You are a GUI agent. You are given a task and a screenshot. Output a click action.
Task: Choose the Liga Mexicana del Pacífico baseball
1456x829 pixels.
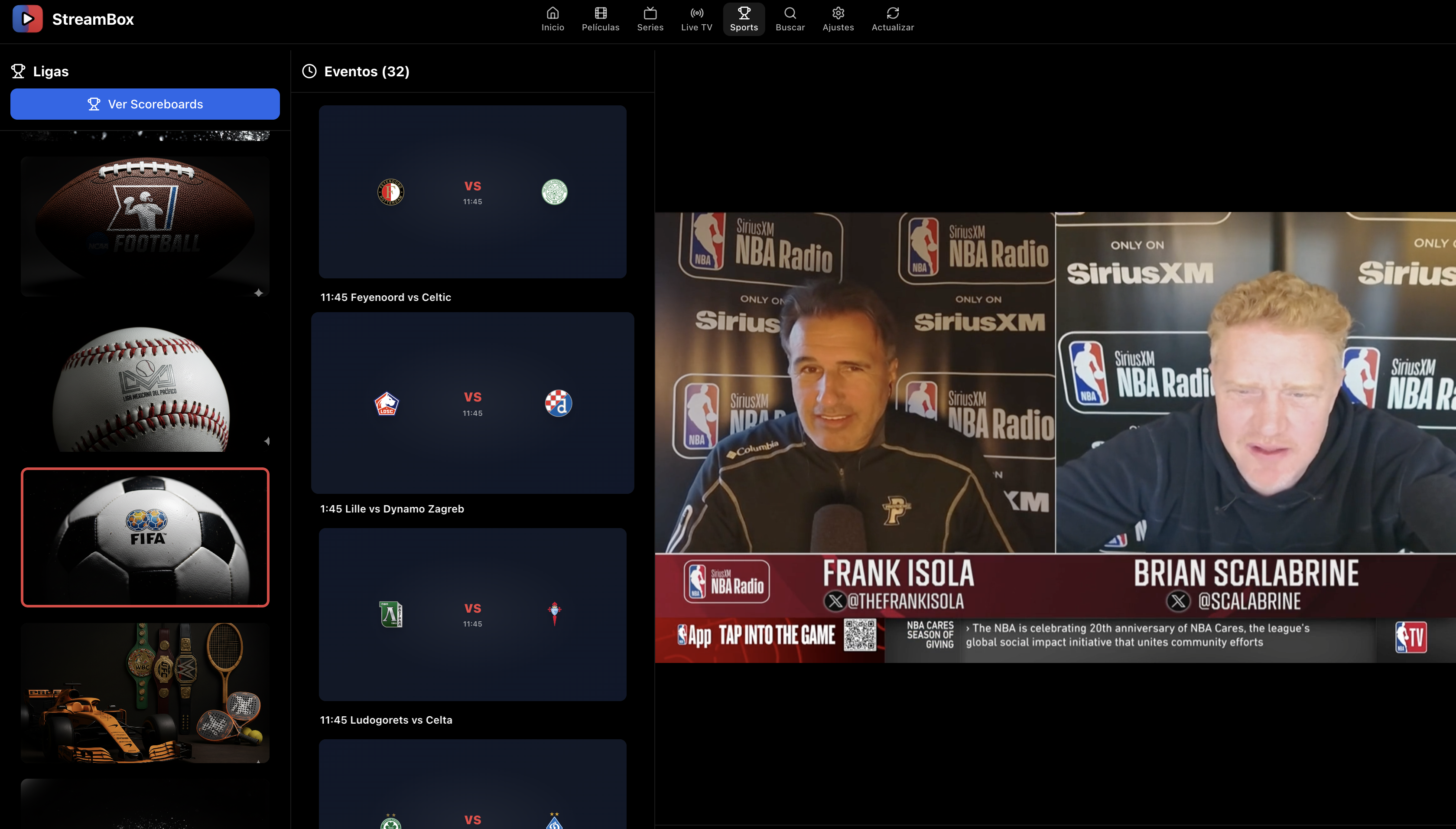(145, 387)
